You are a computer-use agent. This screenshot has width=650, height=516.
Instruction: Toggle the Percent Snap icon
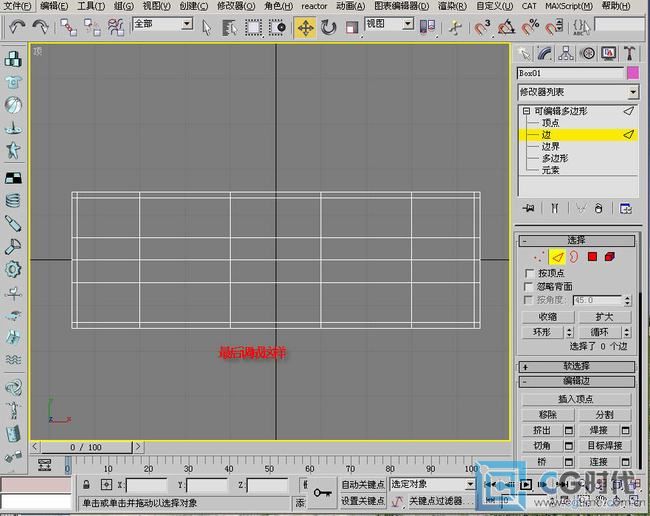(530, 28)
